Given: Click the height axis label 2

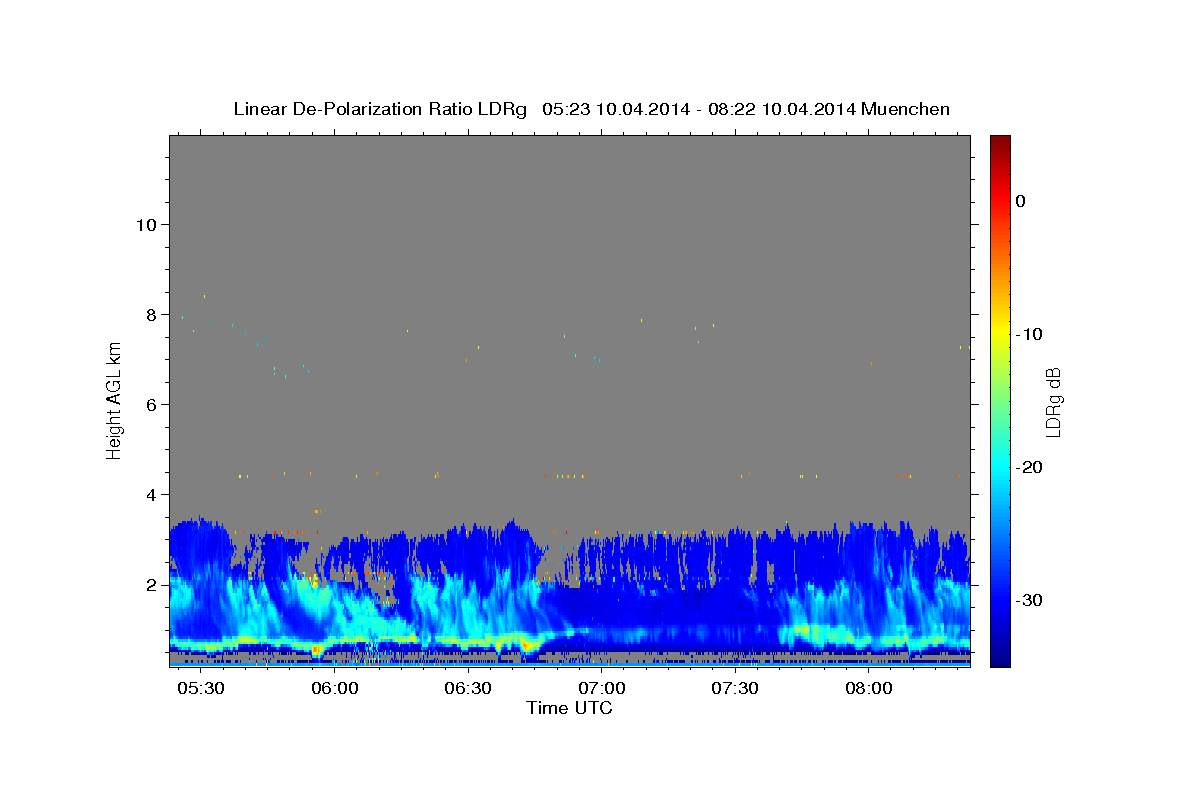Looking at the screenshot, I should [x=151, y=584].
